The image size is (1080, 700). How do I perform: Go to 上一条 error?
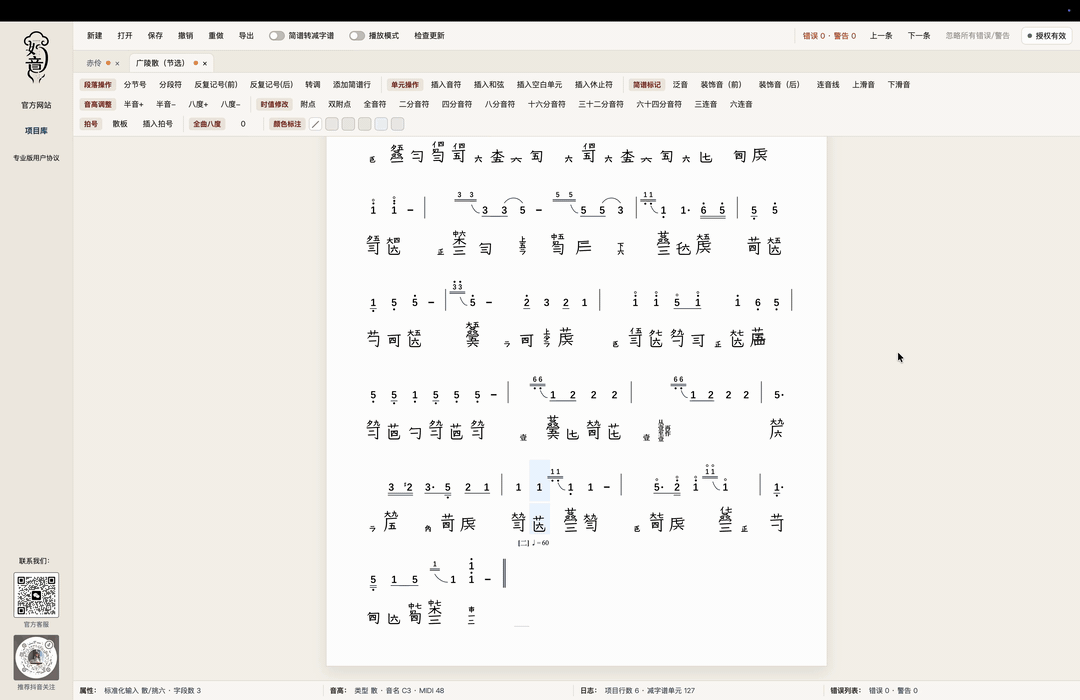[881, 36]
